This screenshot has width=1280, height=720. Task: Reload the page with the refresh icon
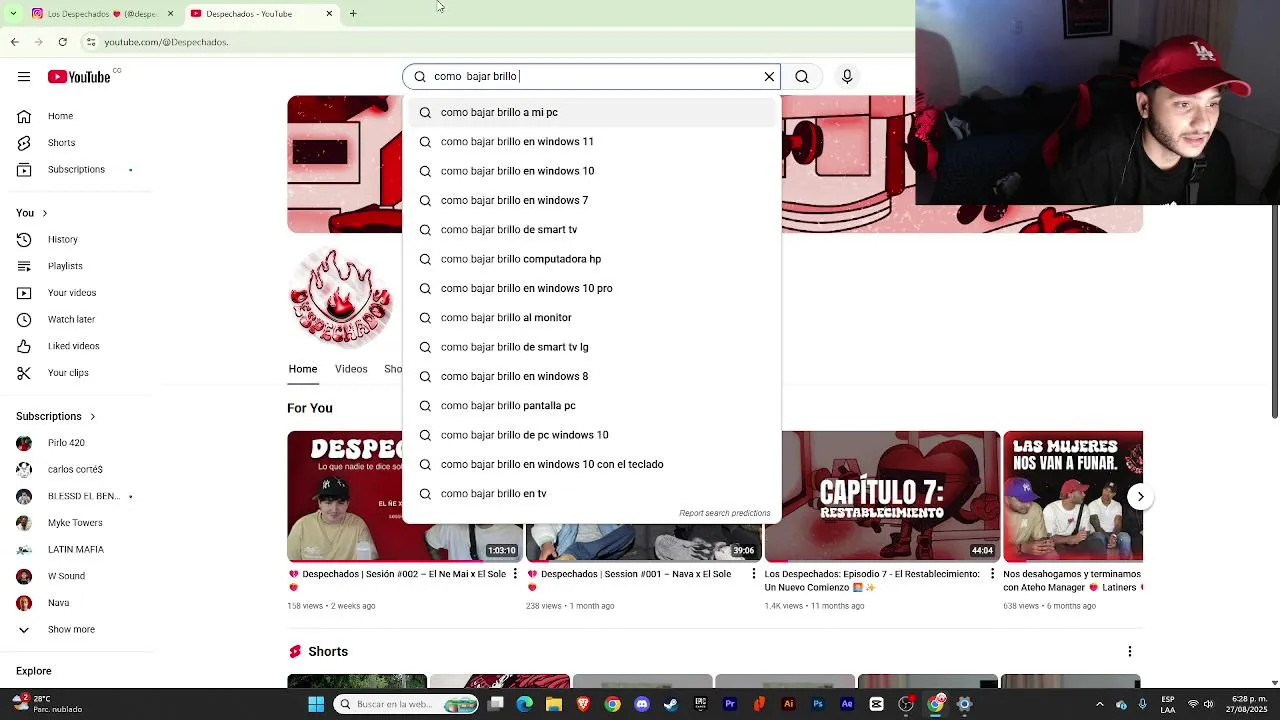pos(63,42)
